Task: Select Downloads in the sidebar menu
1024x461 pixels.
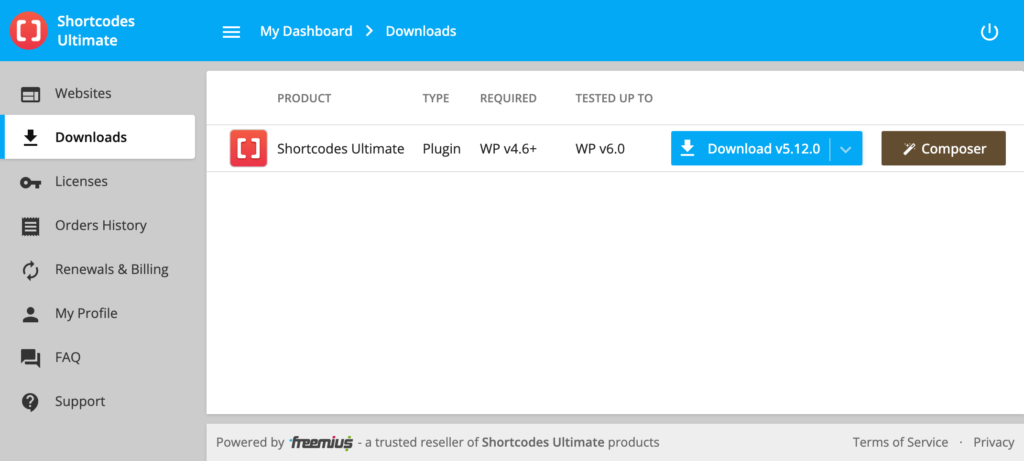Action: (x=91, y=138)
